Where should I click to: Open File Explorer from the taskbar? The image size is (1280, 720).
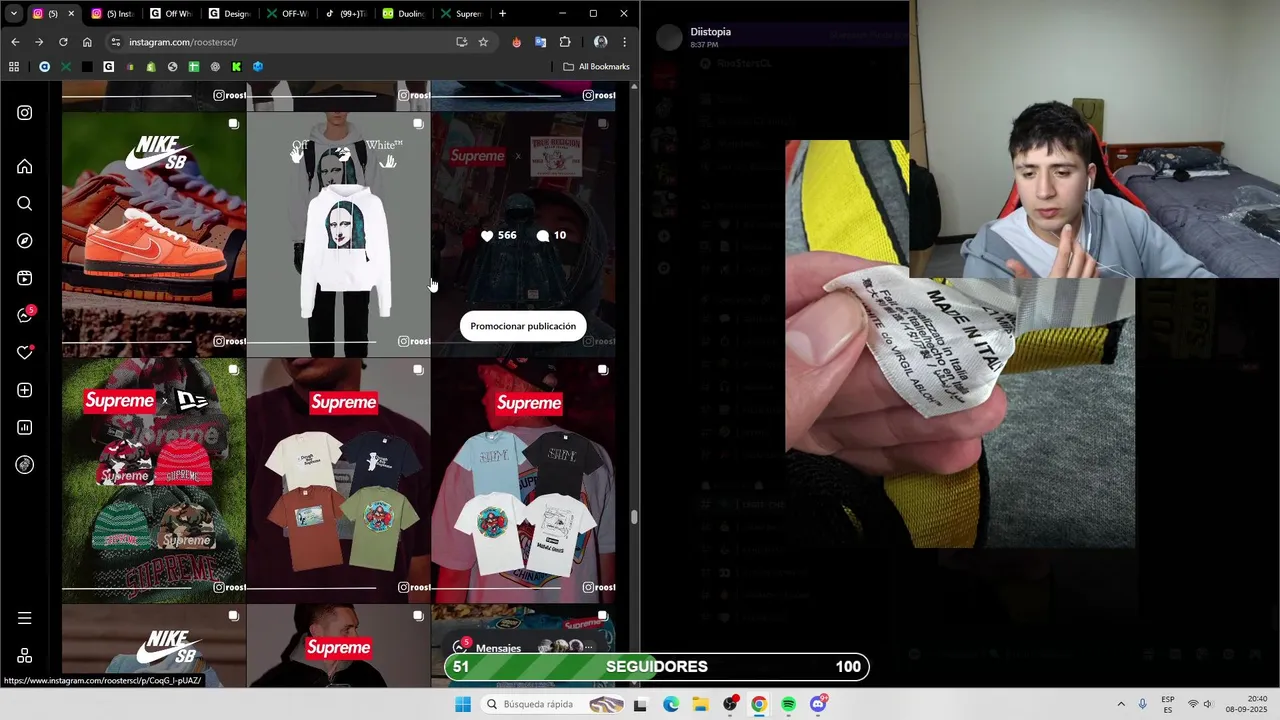pyautogui.click(x=700, y=704)
